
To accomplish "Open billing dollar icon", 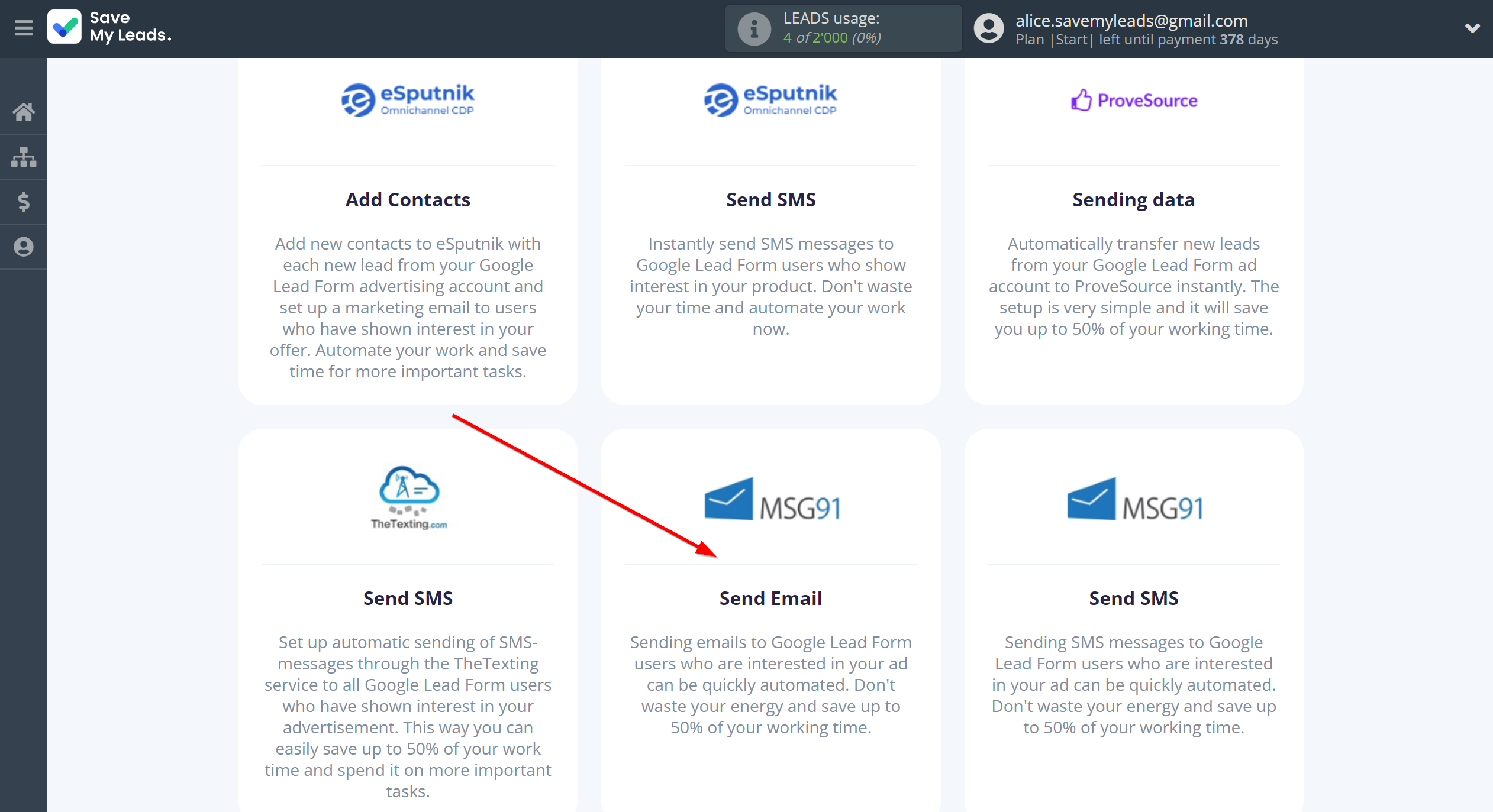I will pos(24,202).
